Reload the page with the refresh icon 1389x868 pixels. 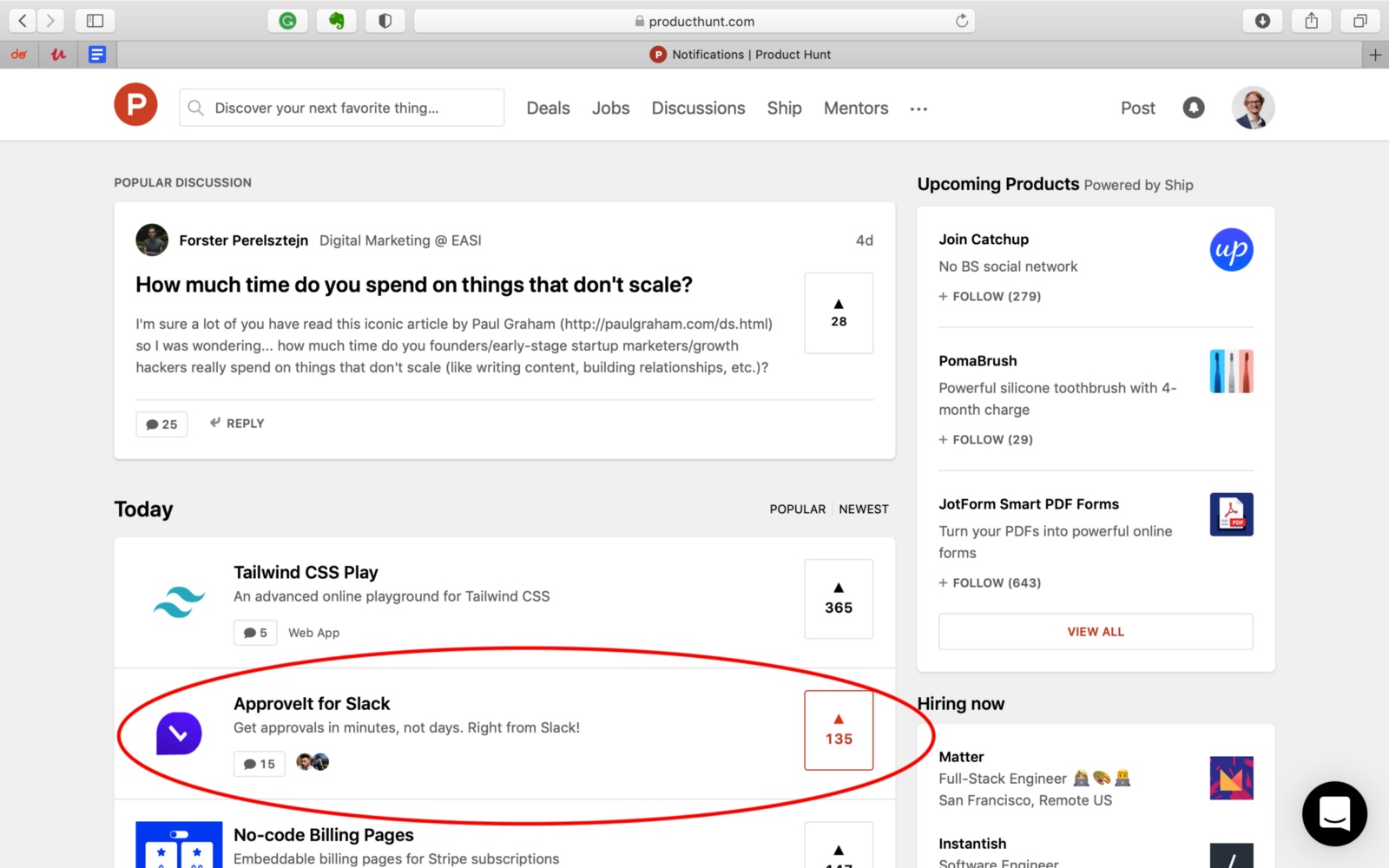pos(962,21)
